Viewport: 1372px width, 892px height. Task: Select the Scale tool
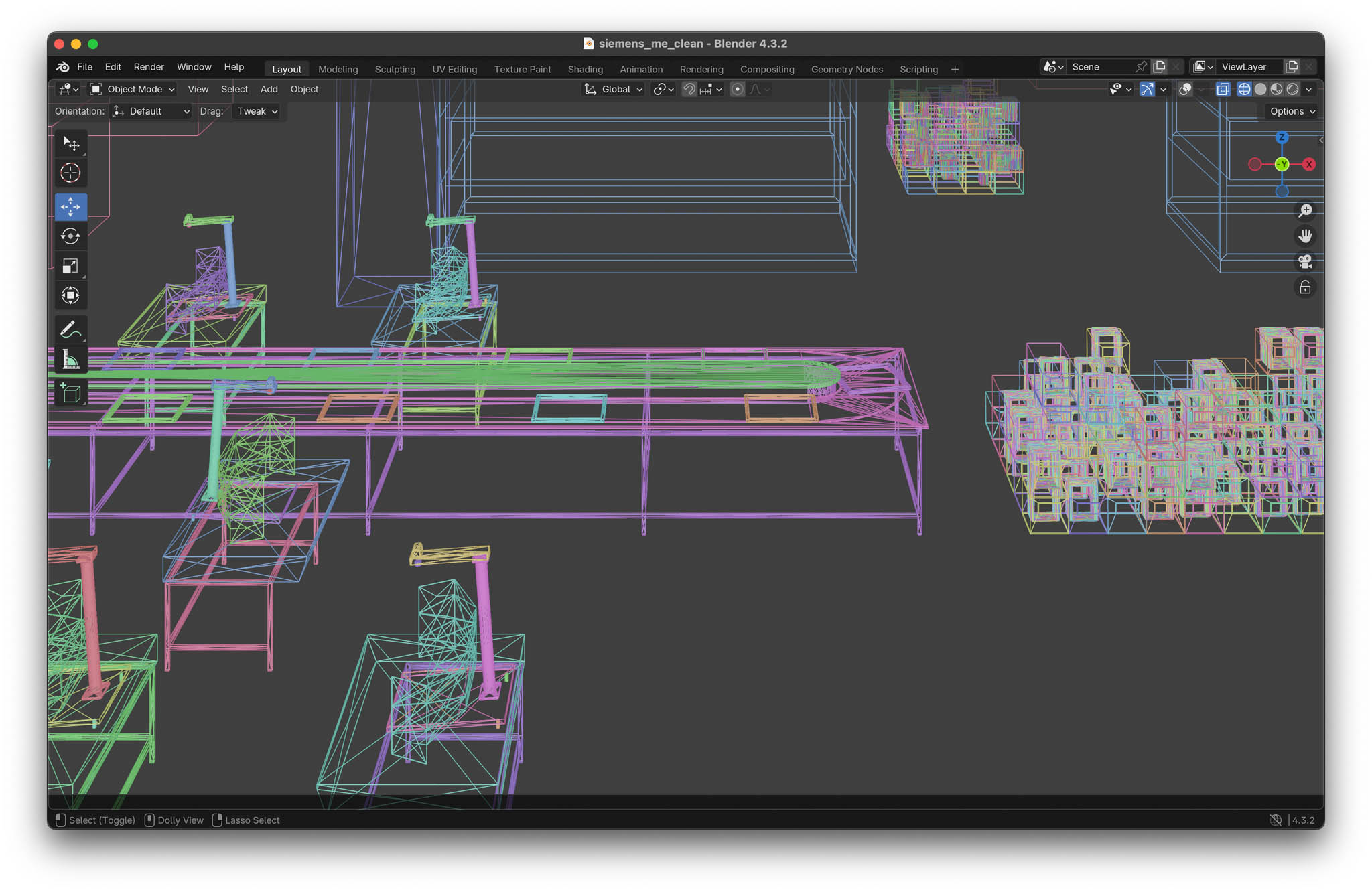(x=70, y=265)
